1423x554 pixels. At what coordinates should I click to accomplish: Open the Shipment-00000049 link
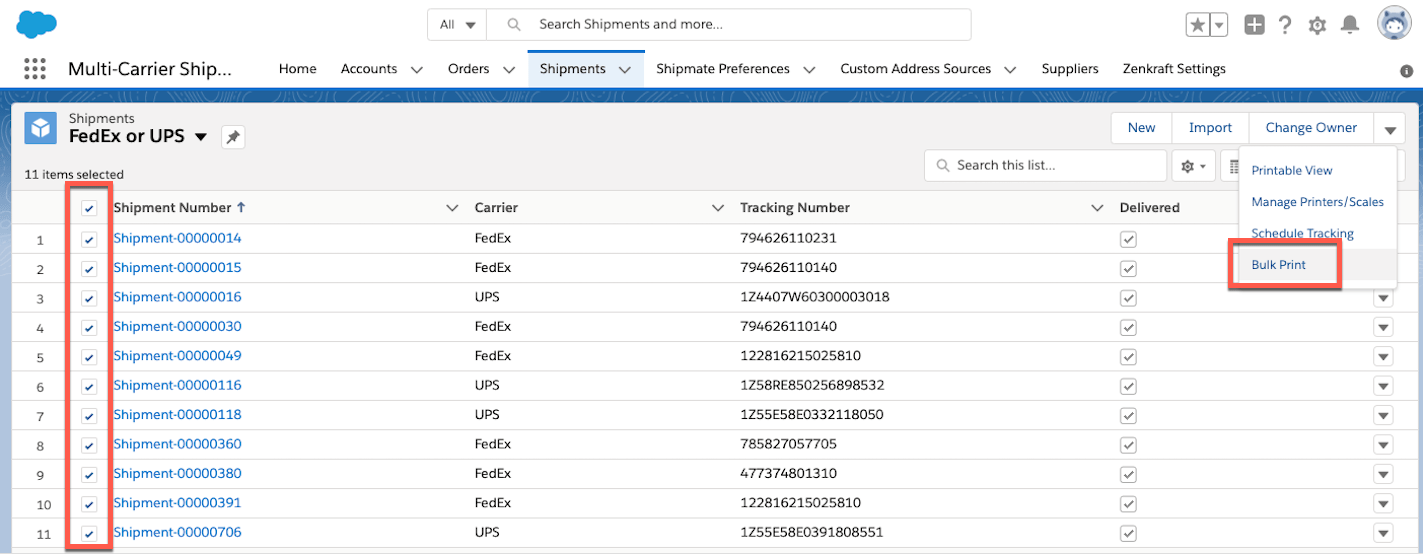point(177,356)
